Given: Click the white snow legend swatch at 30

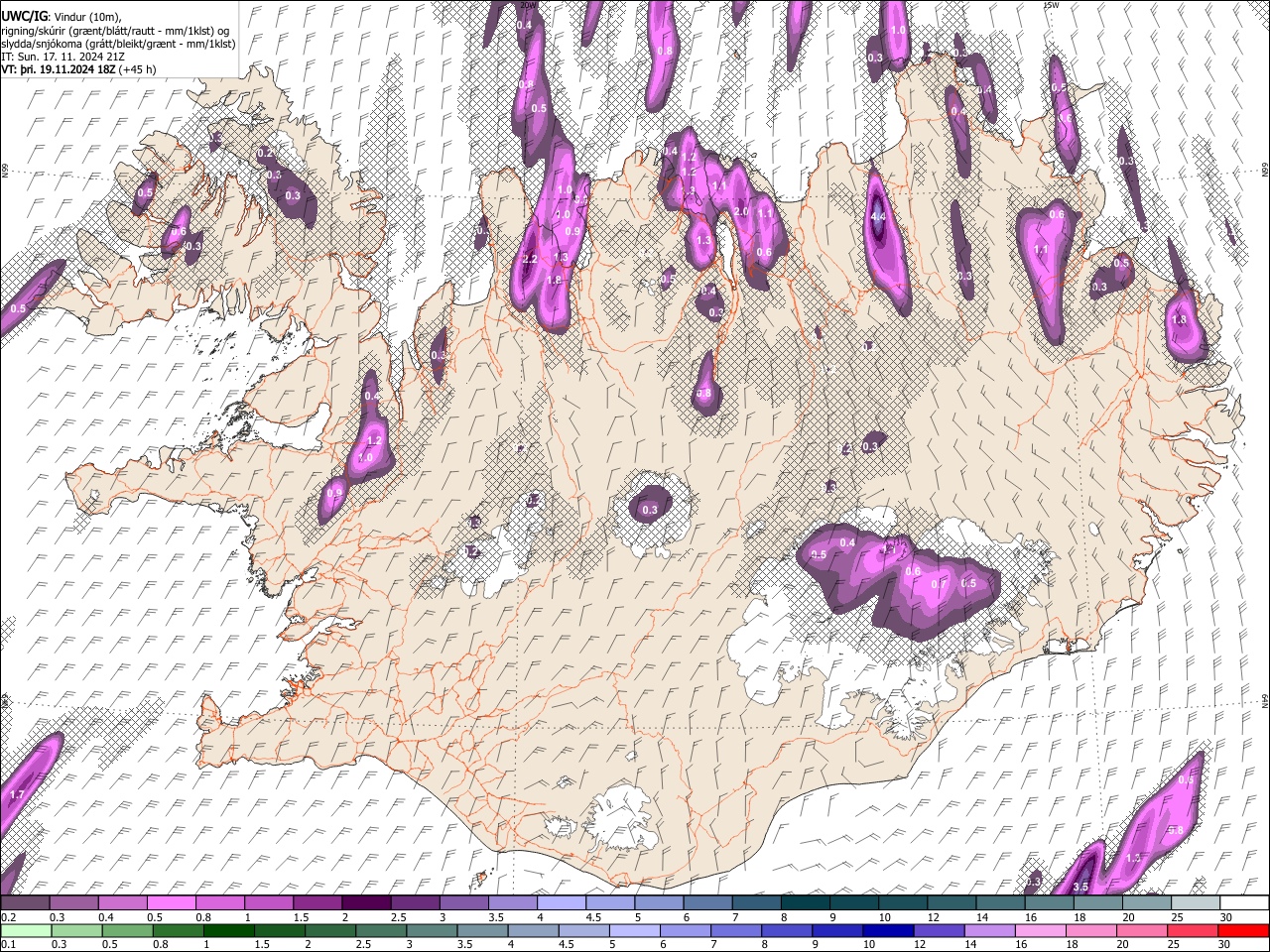Looking at the screenshot, I should point(1244,902).
